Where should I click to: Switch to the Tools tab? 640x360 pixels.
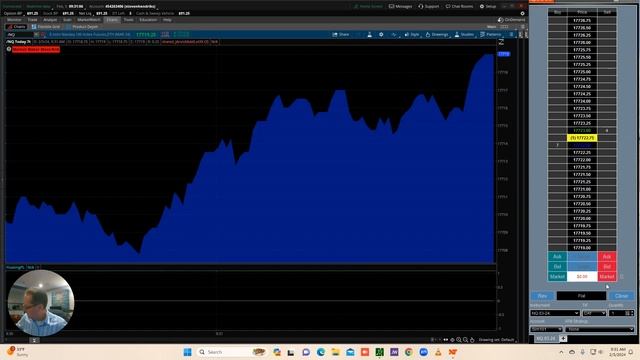point(128,20)
